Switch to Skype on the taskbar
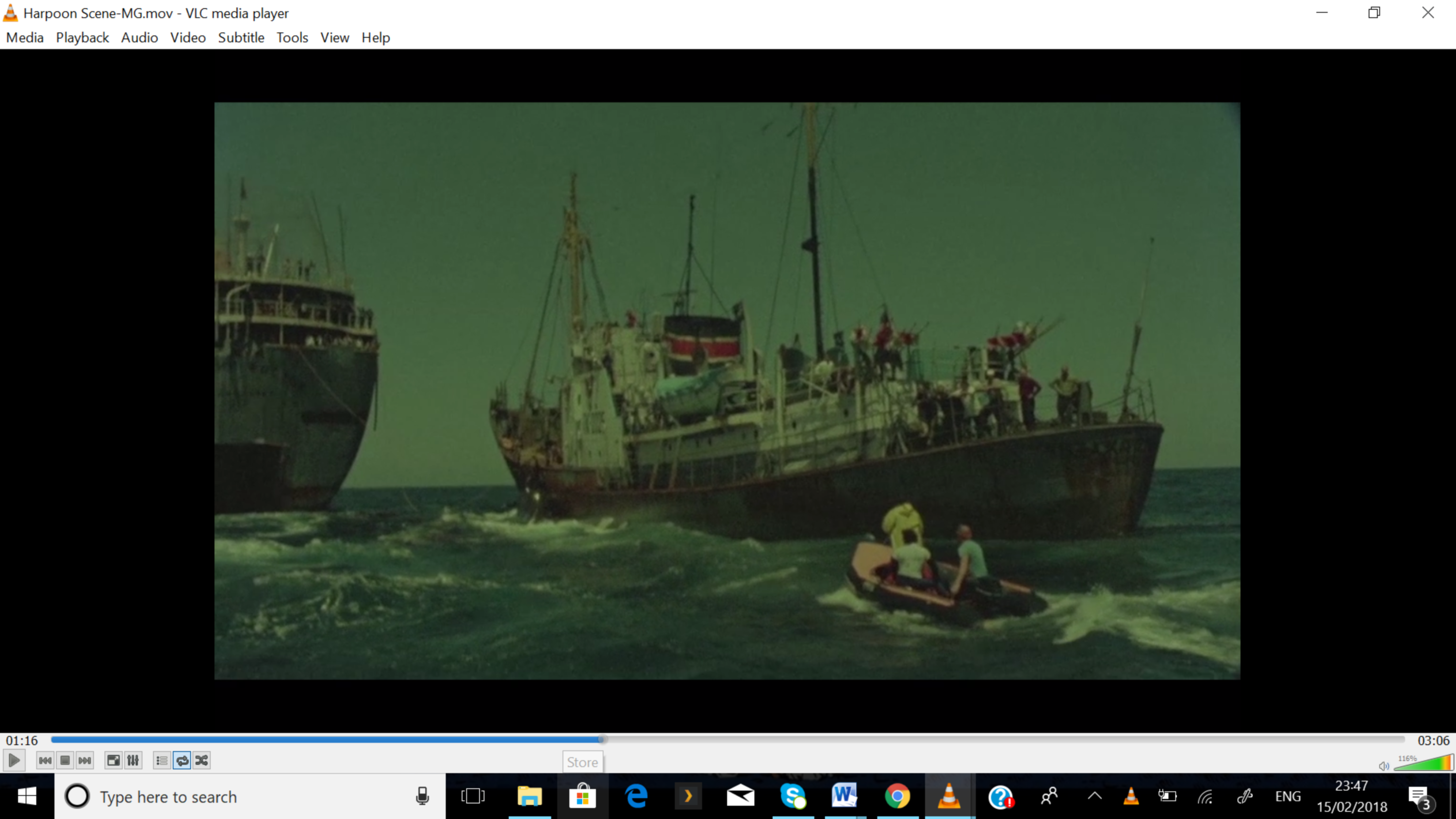The height and width of the screenshot is (819, 1456). click(x=794, y=796)
